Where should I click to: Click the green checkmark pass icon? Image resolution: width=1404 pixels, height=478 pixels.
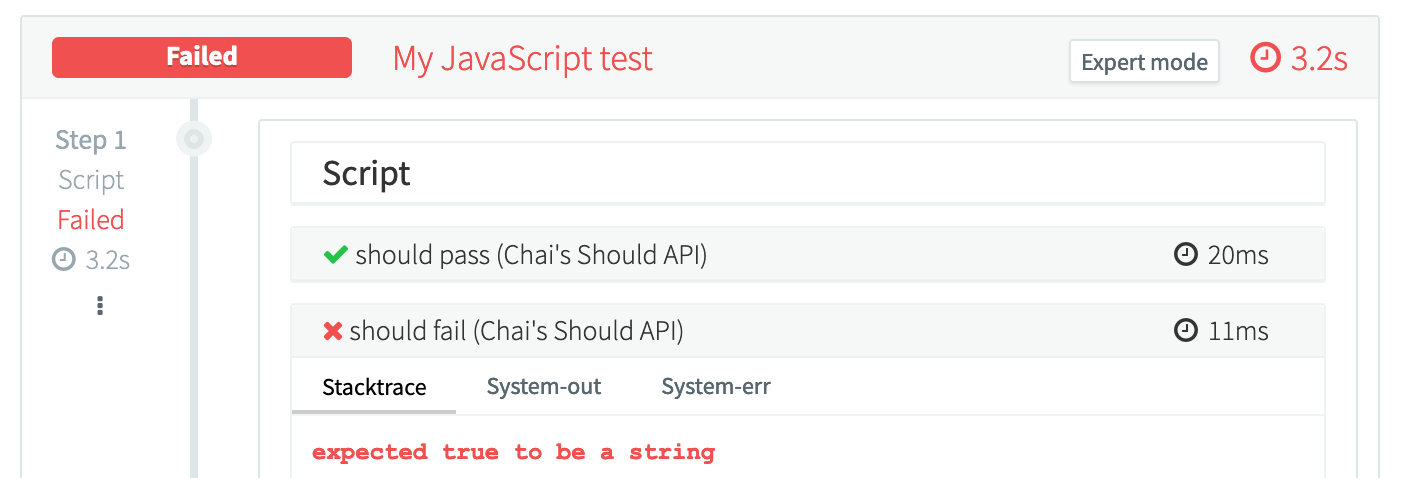pyautogui.click(x=336, y=256)
